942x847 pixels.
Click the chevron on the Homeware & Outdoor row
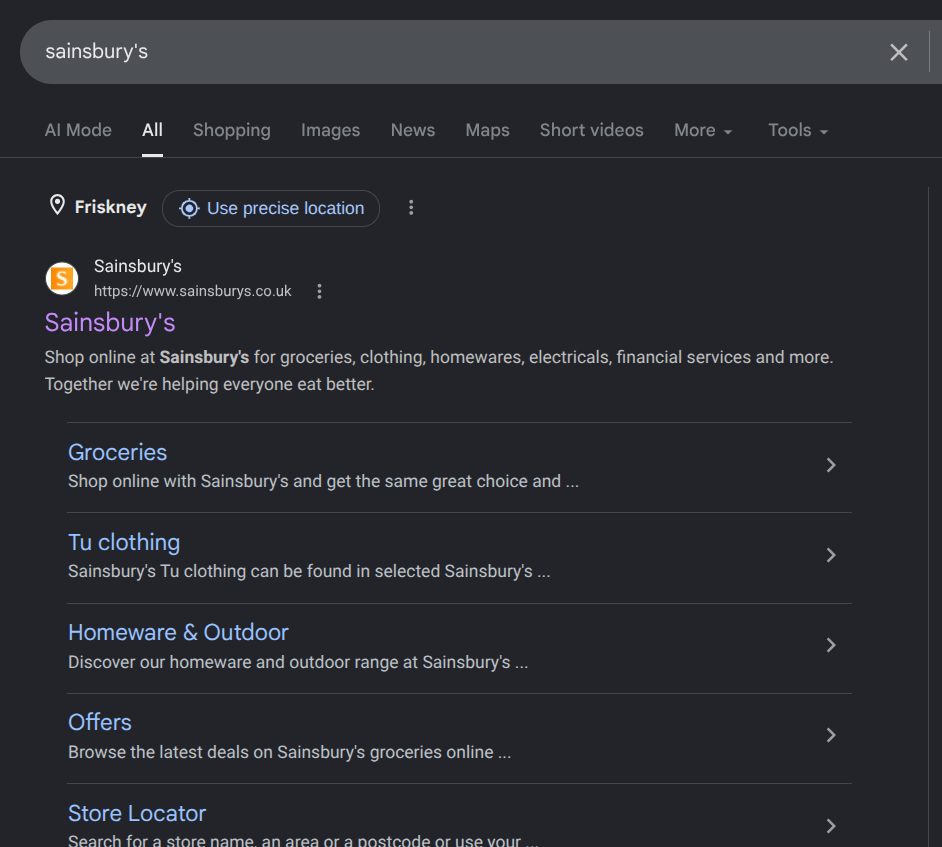[831, 645]
